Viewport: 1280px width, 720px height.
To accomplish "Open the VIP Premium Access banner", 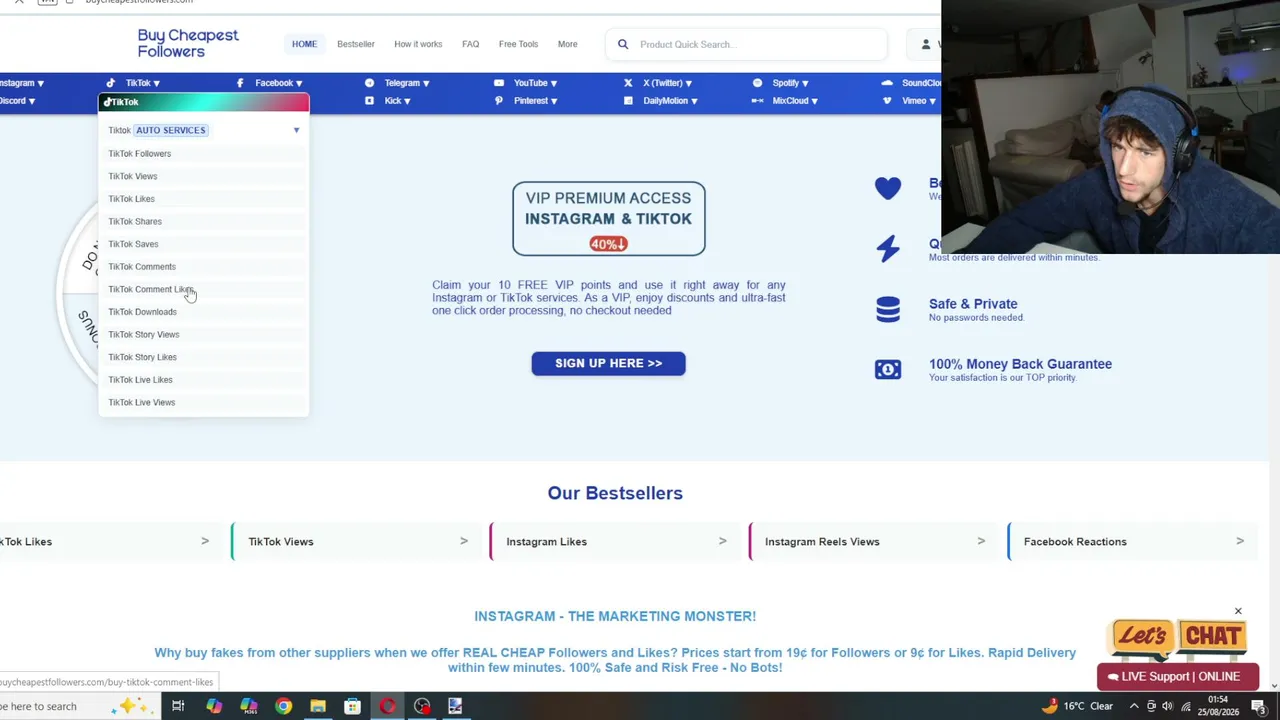I will (x=609, y=219).
